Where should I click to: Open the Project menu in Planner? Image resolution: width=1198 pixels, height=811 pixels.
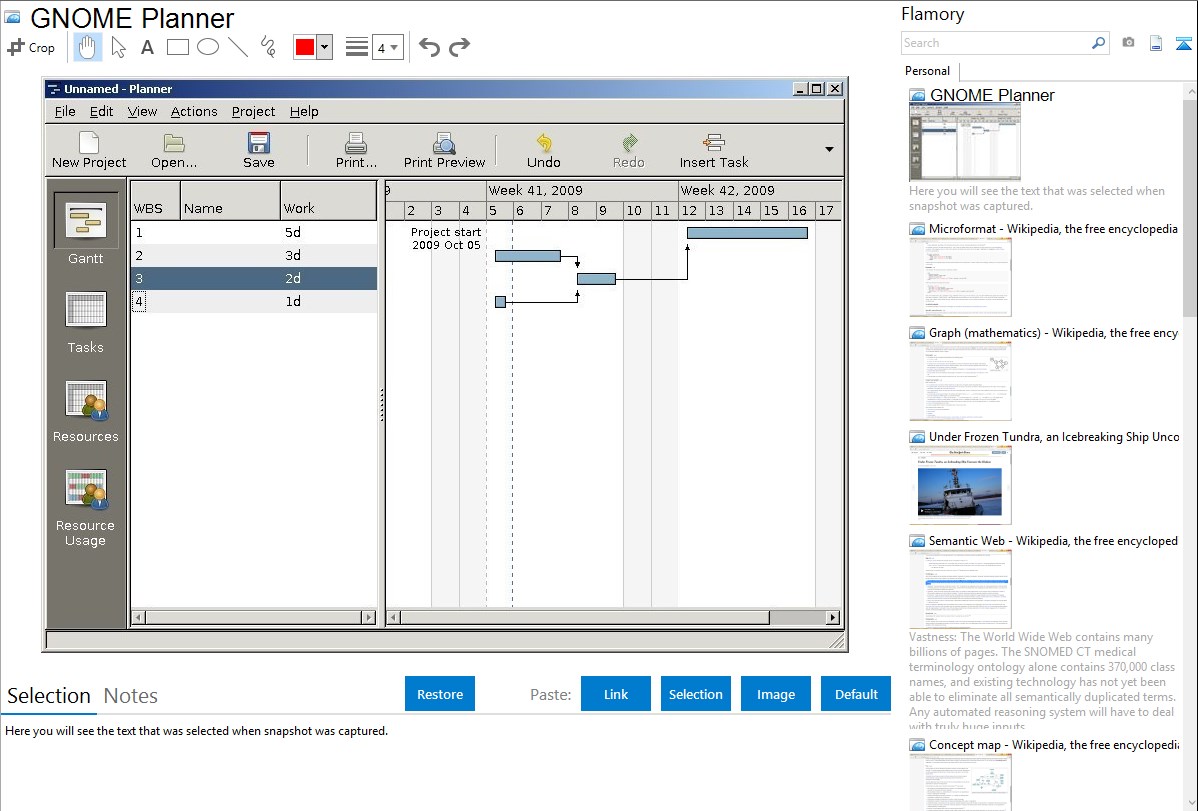[253, 112]
